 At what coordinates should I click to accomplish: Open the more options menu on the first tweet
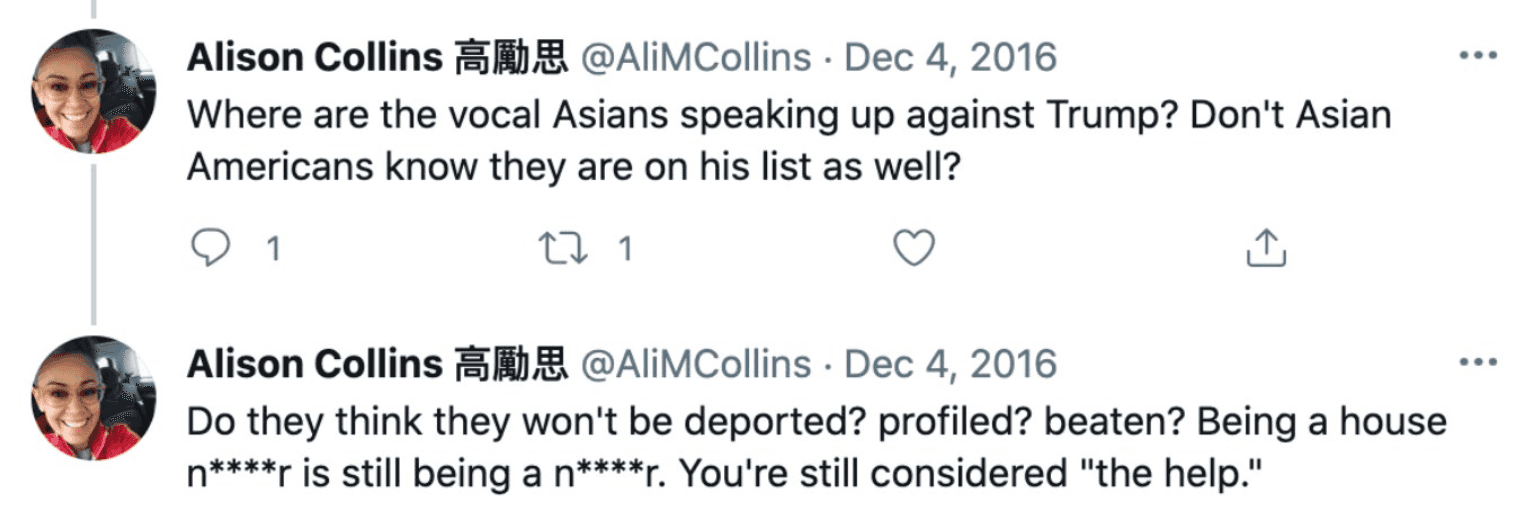pos(1477,56)
